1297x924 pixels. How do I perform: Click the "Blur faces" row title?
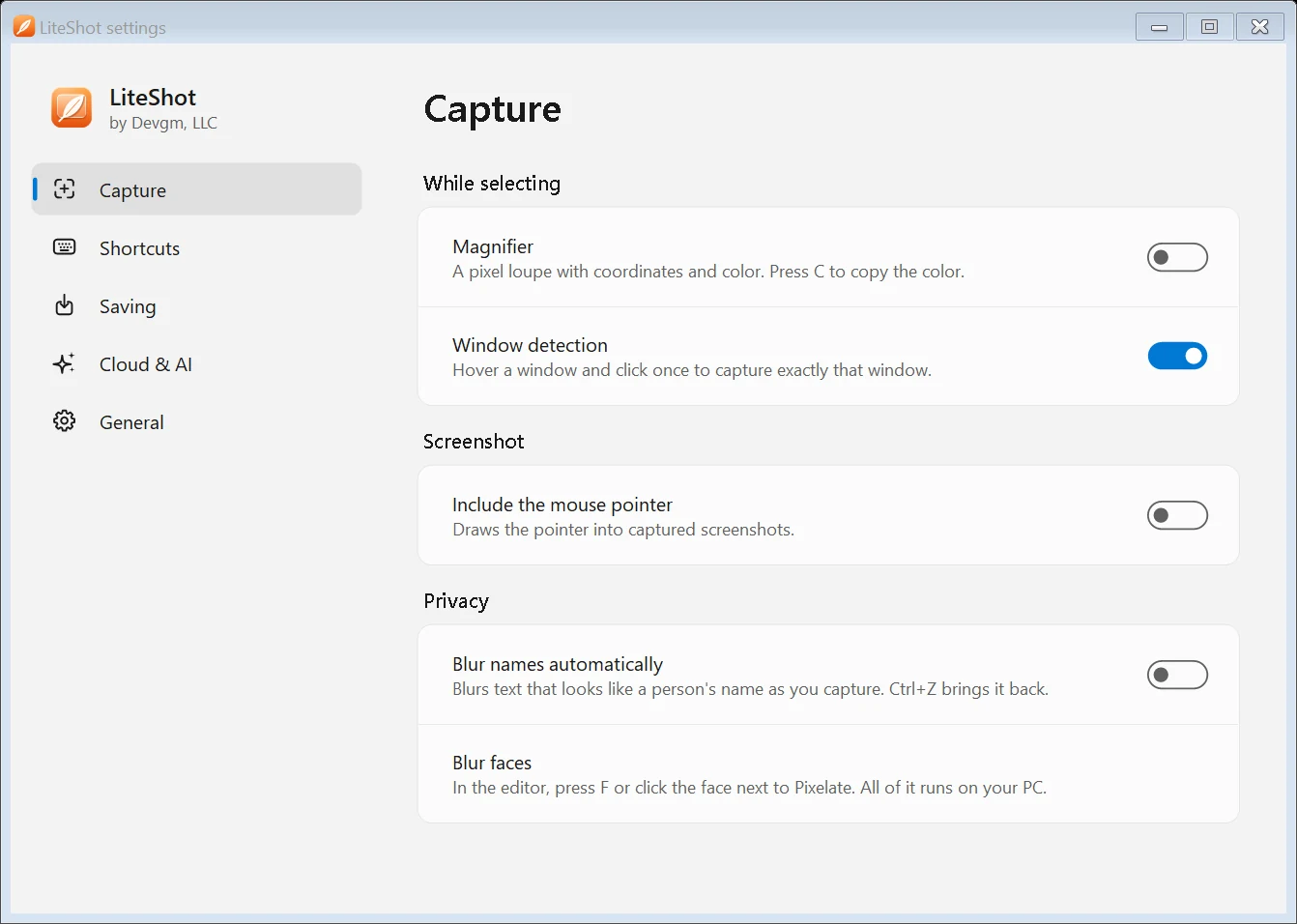[x=492, y=763]
